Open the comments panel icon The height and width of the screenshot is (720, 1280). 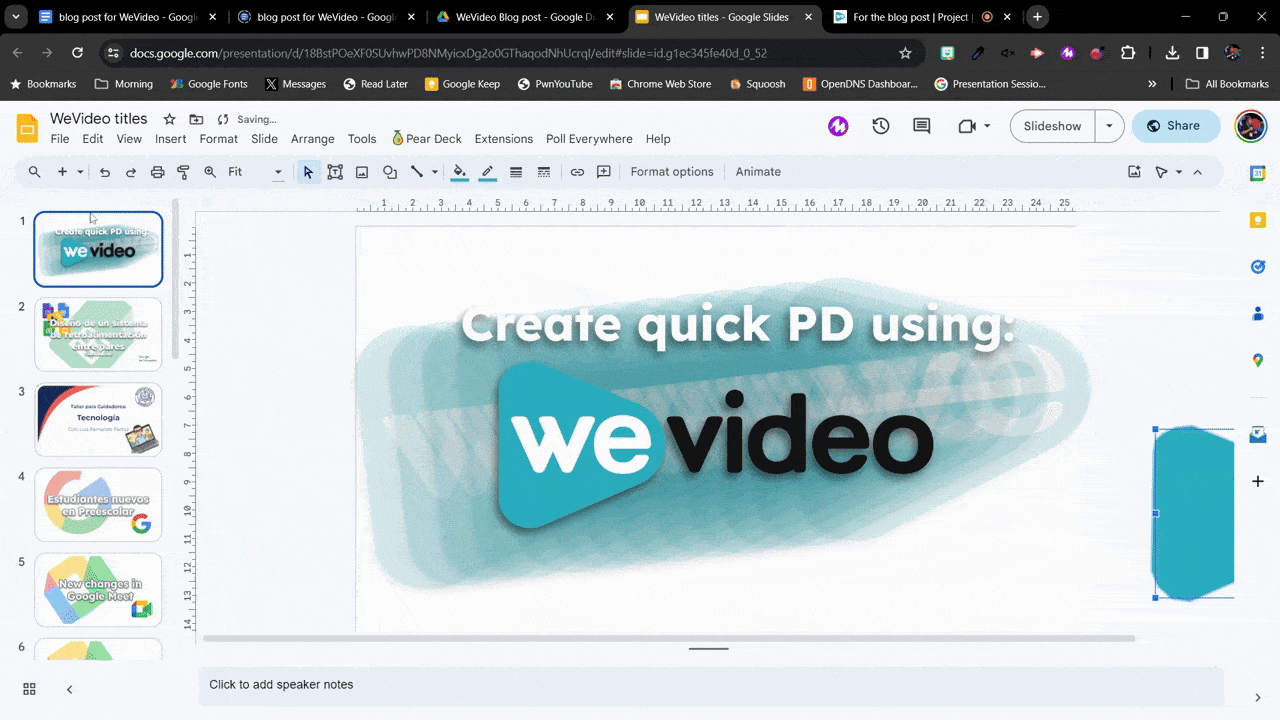pos(921,126)
